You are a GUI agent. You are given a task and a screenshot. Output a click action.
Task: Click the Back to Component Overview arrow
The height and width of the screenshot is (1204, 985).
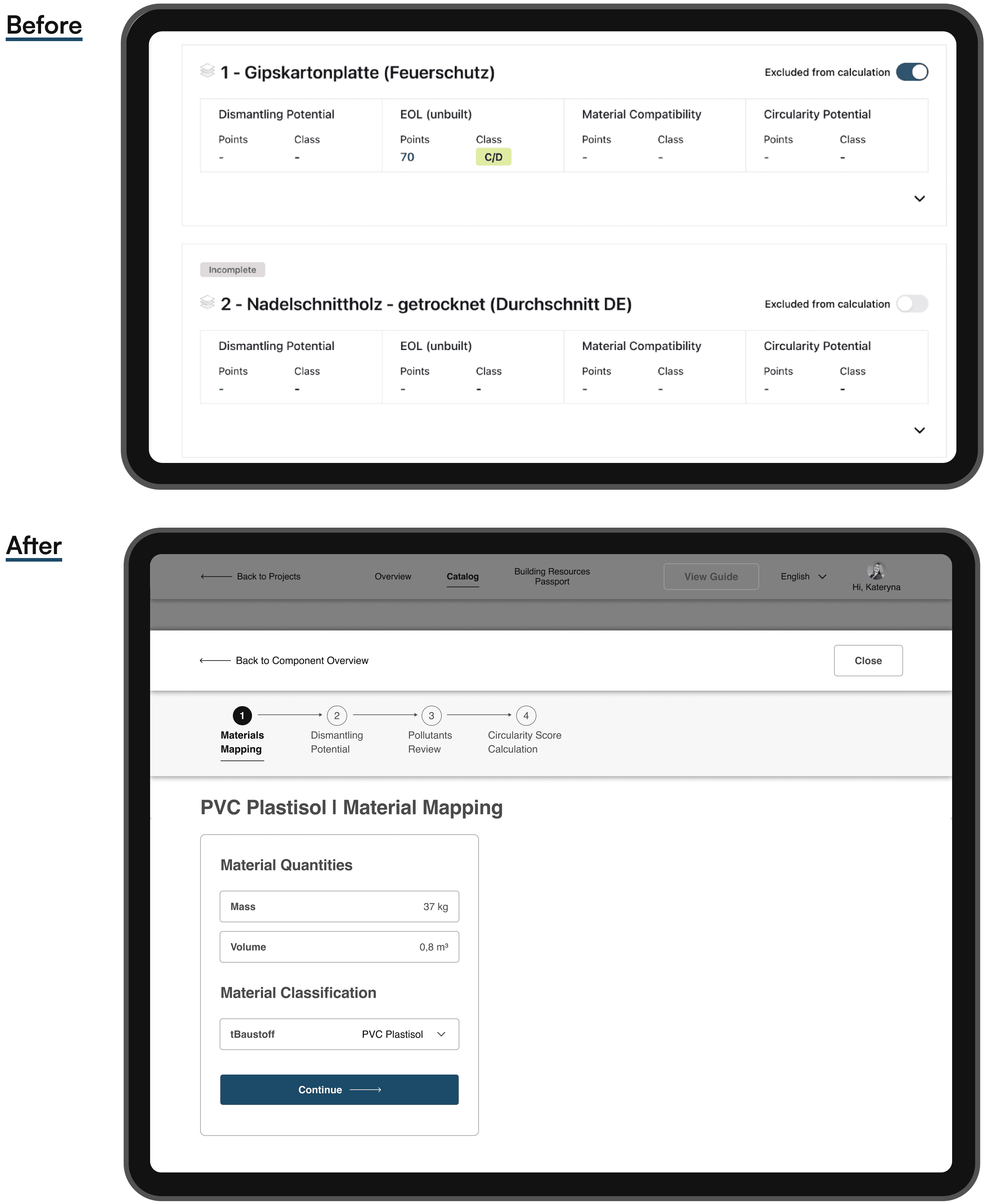click(x=215, y=660)
